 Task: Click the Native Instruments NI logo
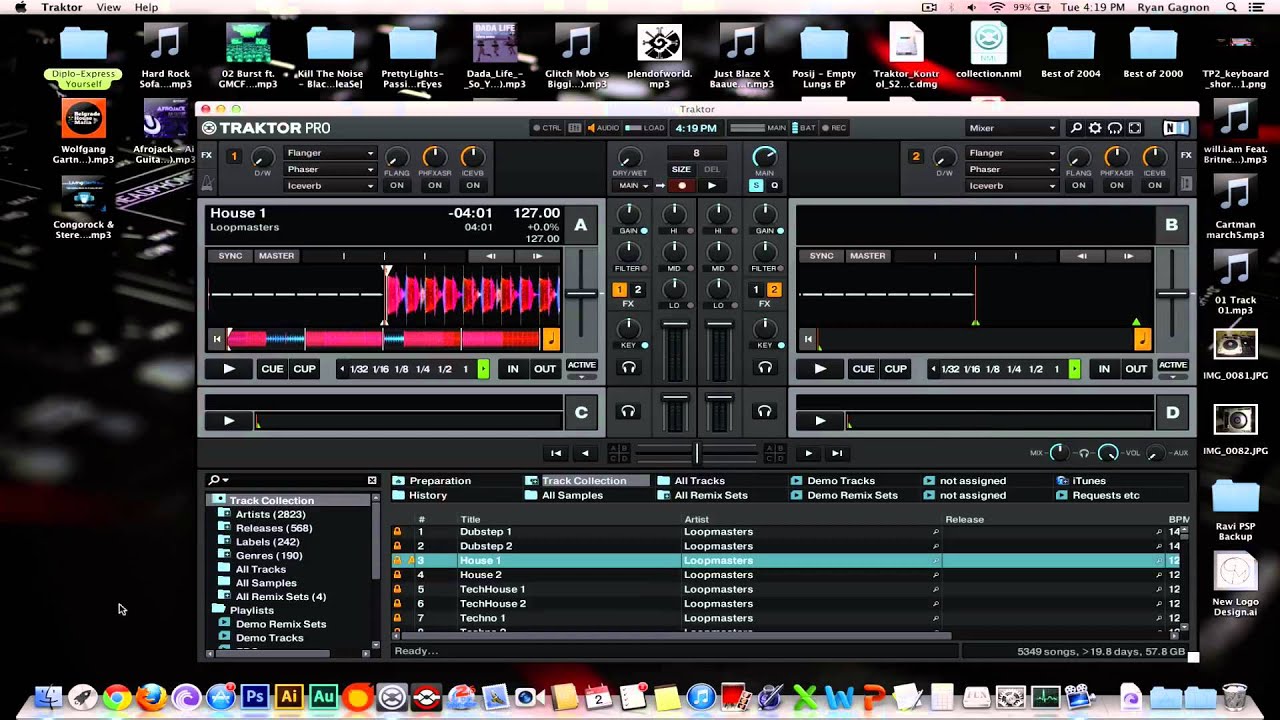1175,128
